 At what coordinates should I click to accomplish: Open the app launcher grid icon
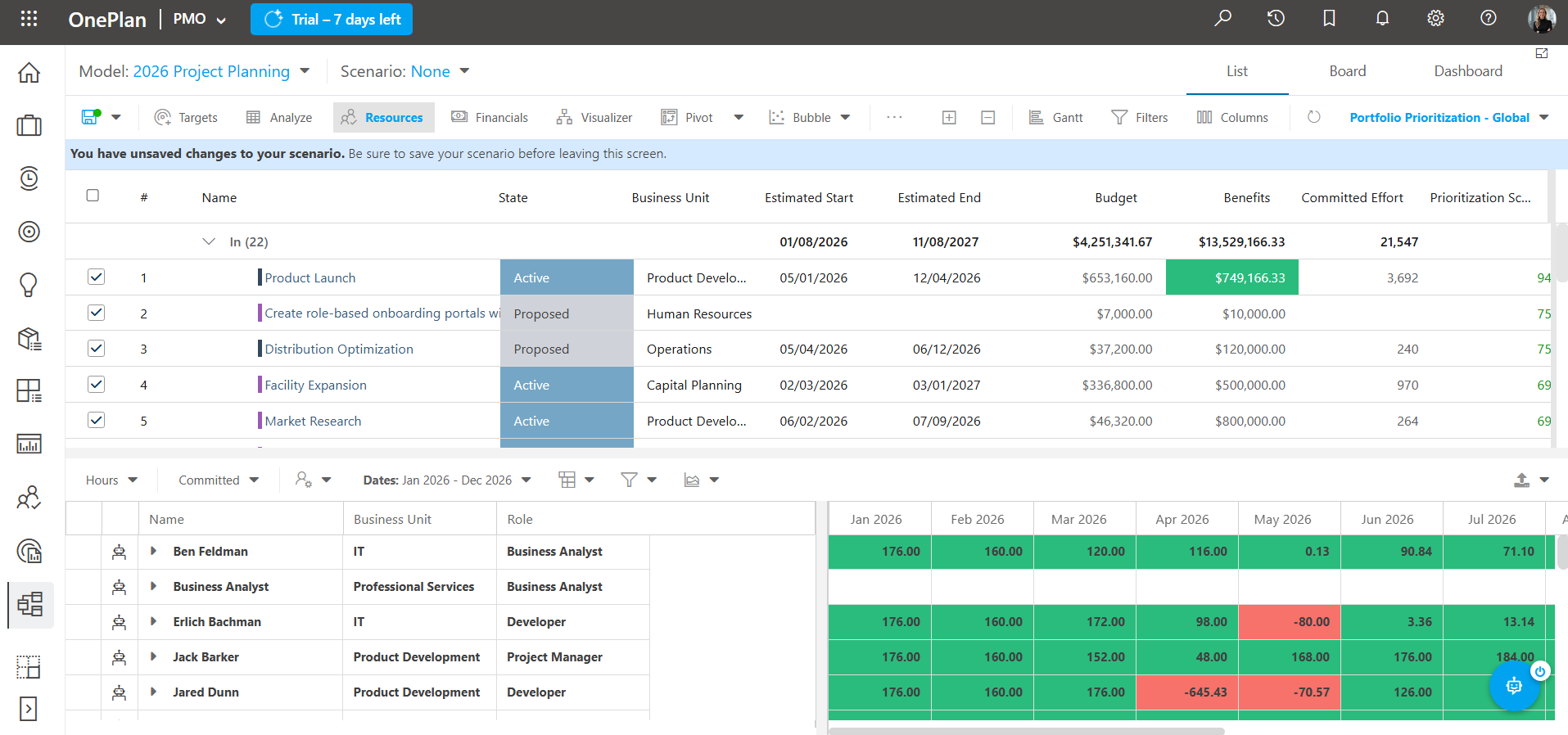point(29,18)
